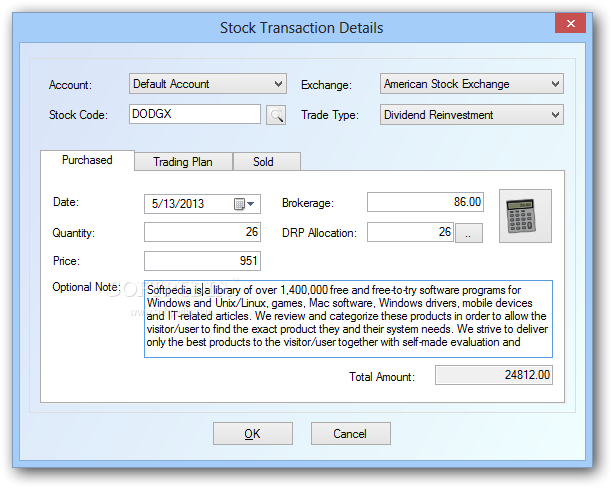Click the DRP Allocation browse button
This screenshot has width=613, height=488.
468,233
